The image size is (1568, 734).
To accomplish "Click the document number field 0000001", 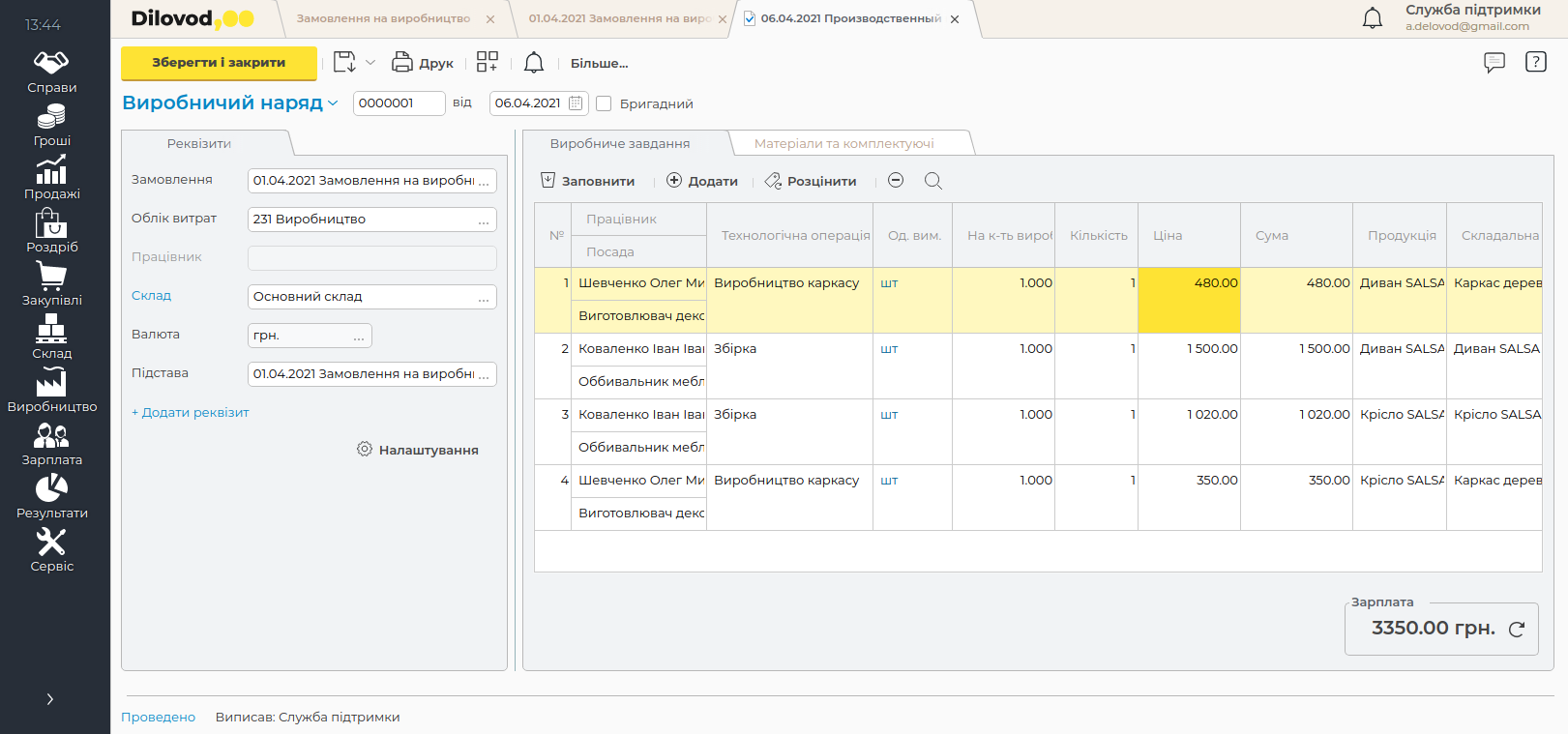I will click(398, 103).
